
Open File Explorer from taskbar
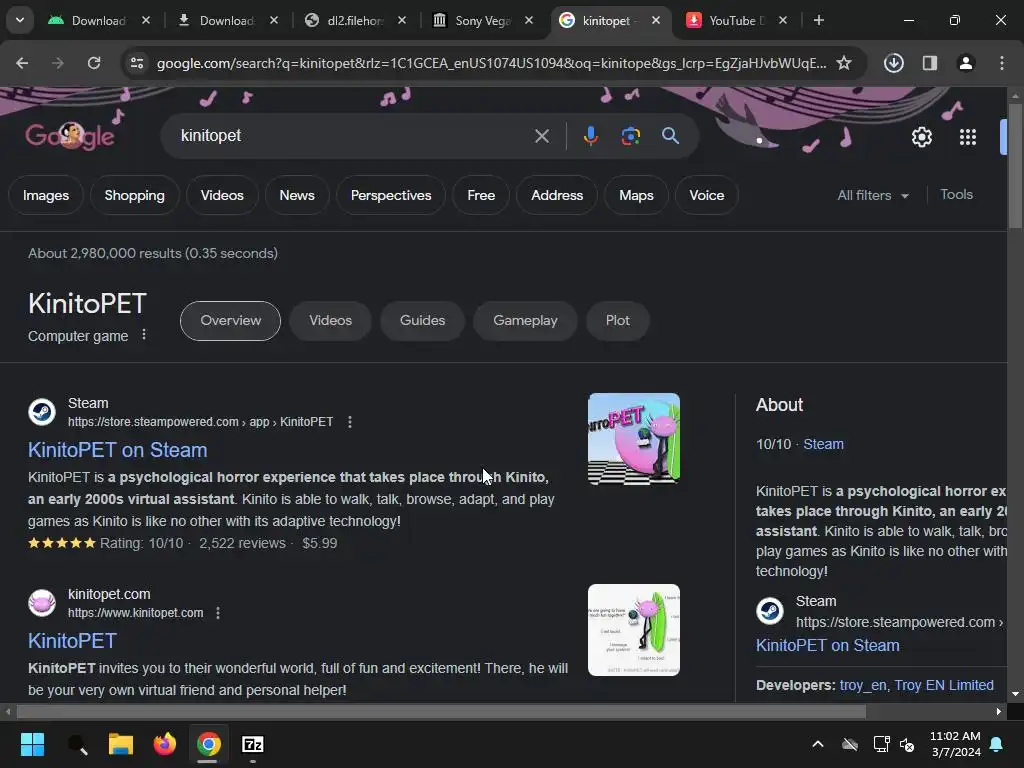coord(120,744)
